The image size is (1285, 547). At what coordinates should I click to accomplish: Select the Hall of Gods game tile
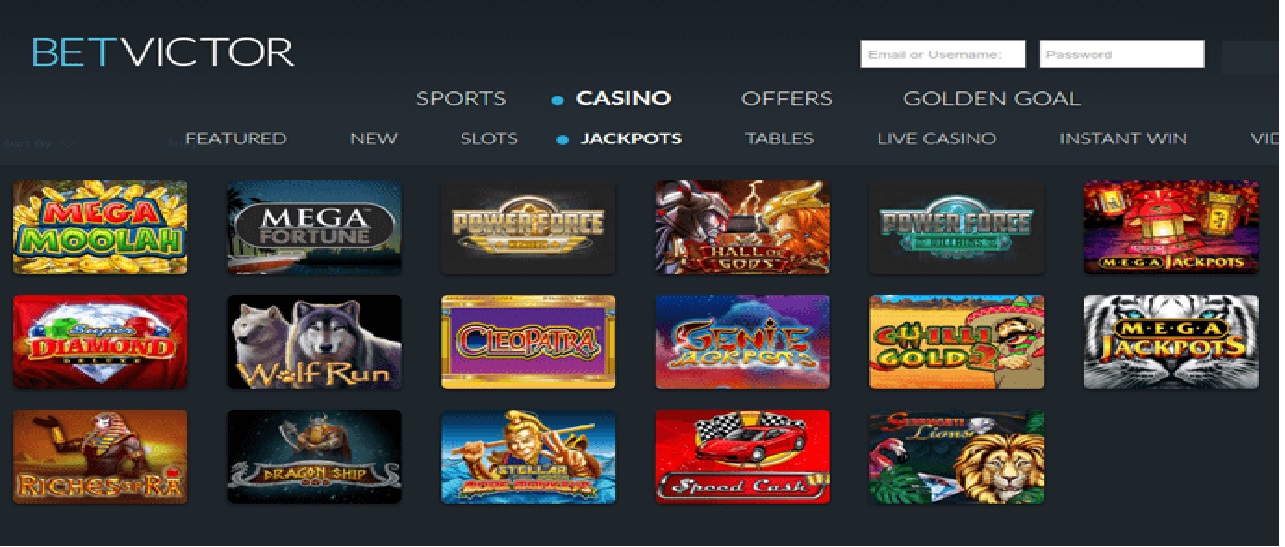[742, 227]
